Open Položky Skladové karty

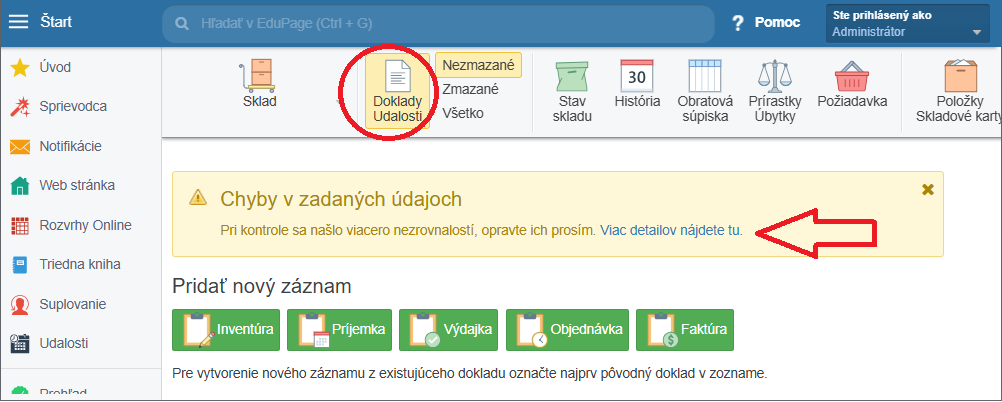(x=960, y=91)
